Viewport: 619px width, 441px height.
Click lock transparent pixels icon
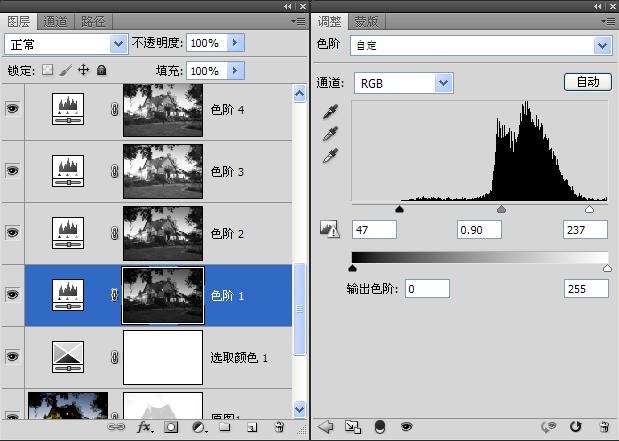47,70
